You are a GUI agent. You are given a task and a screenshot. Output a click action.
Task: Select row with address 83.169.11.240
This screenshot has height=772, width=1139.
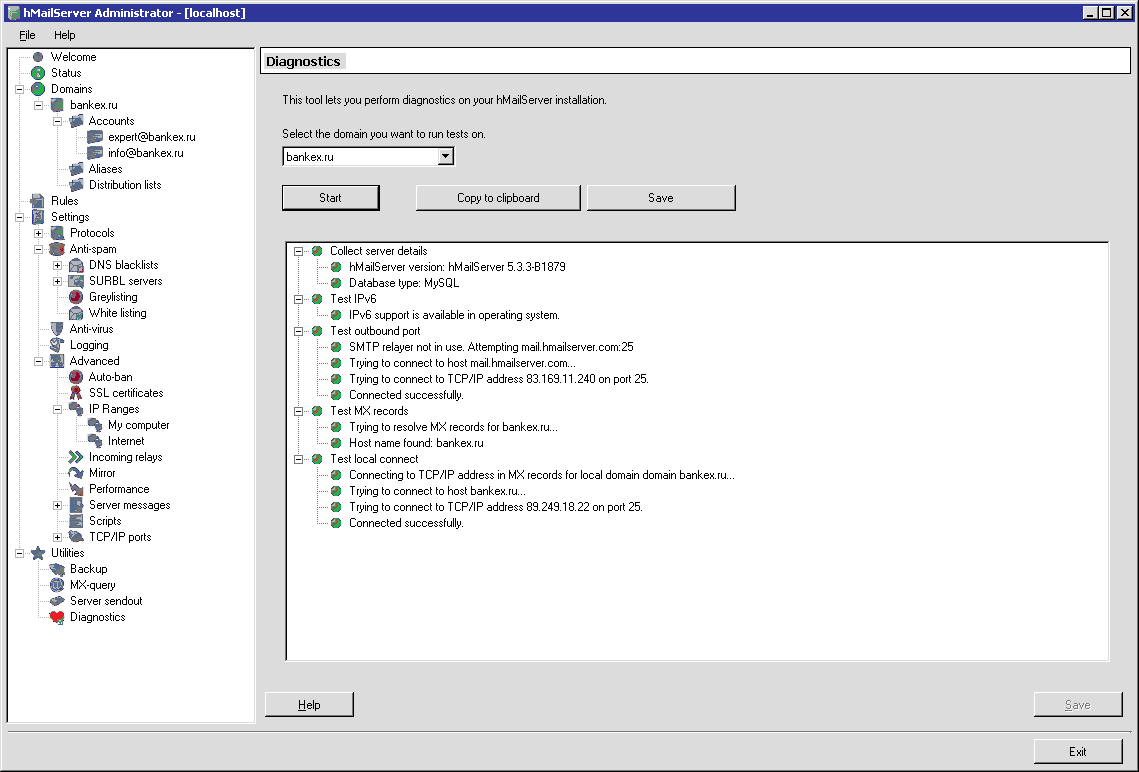(x=498, y=379)
